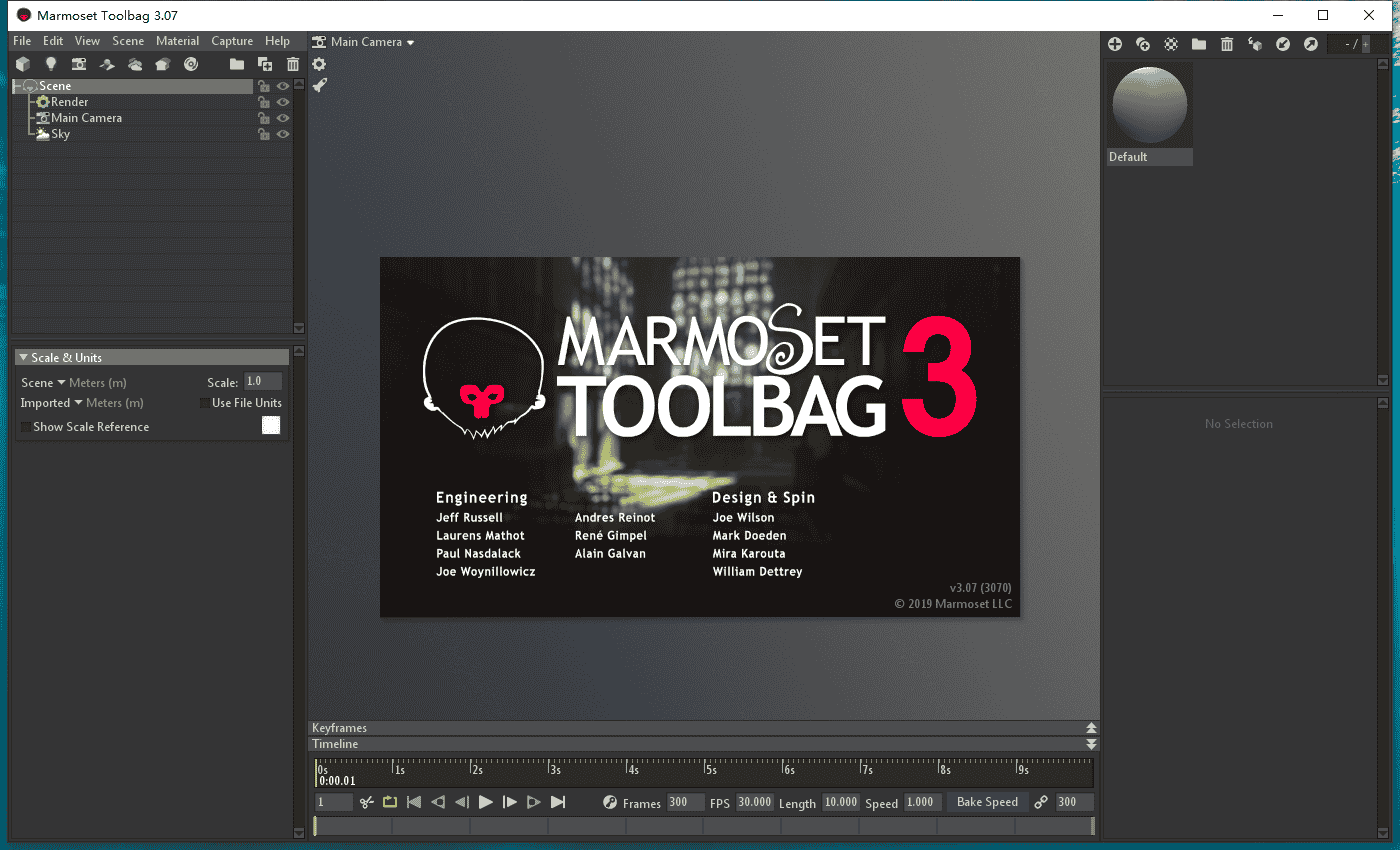1400x850 pixels.
Task: Collapse the Scale & Units section
Action: (x=23, y=358)
